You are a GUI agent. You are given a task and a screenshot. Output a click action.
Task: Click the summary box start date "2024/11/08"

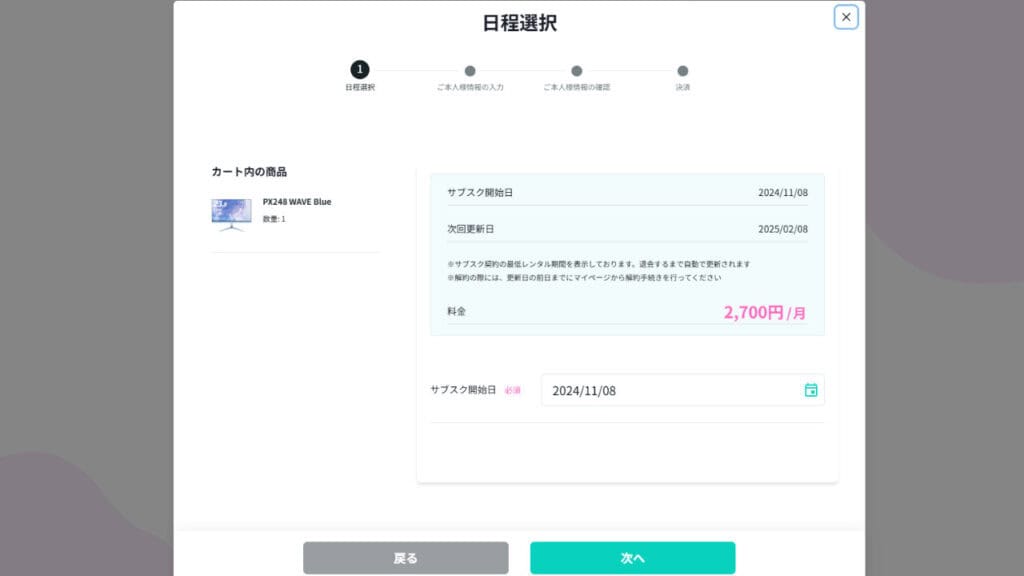pos(782,193)
